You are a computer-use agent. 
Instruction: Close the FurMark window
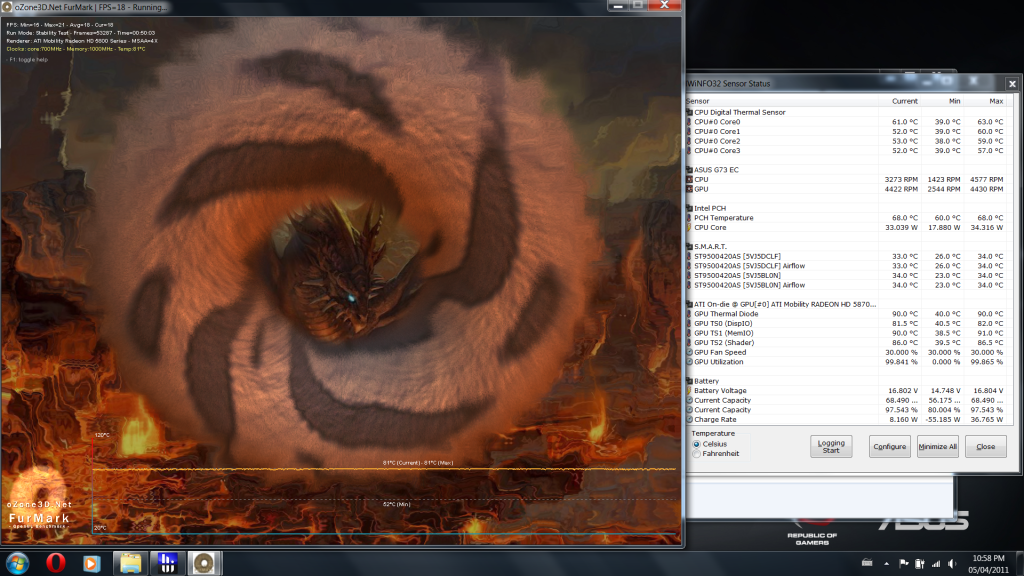pyautogui.click(x=664, y=5)
